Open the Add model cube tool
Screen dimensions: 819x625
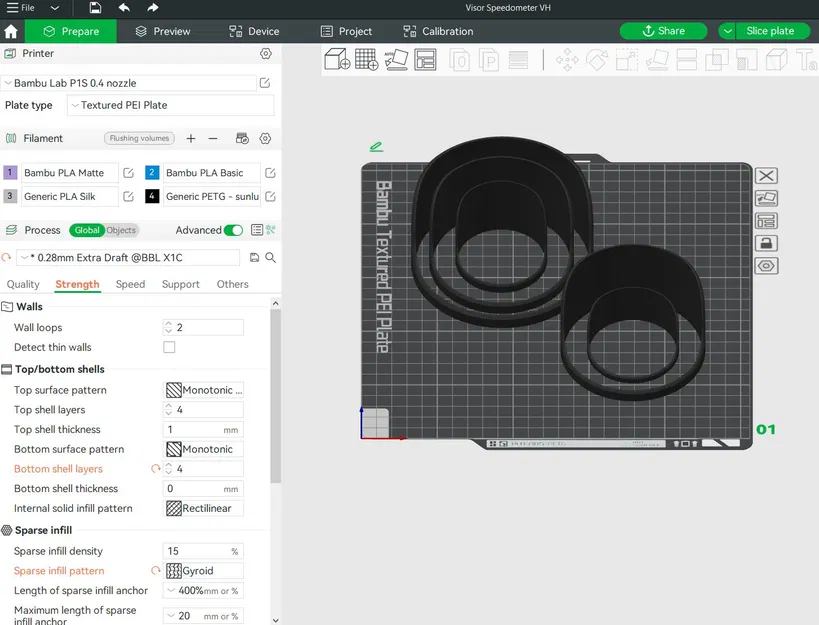tap(337, 59)
